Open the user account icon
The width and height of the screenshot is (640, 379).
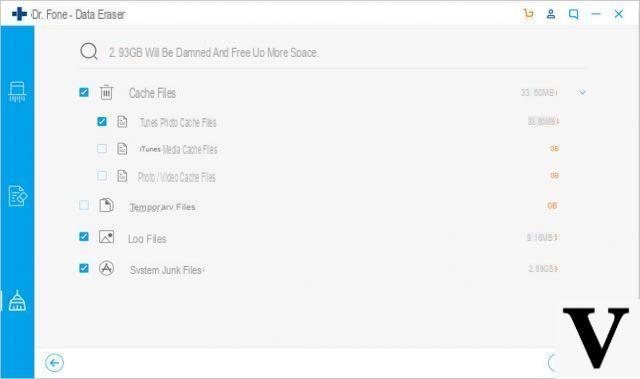(551, 14)
